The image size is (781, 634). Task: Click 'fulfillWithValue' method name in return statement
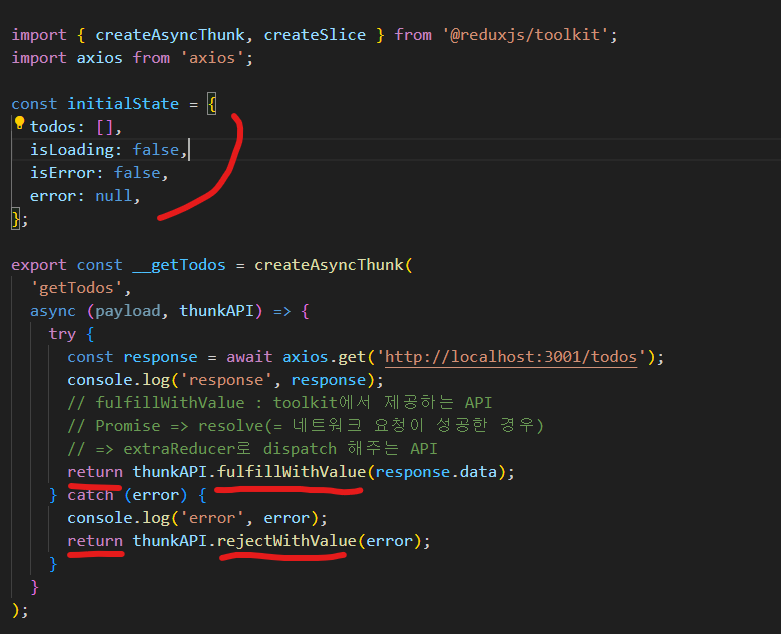[291, 472]
